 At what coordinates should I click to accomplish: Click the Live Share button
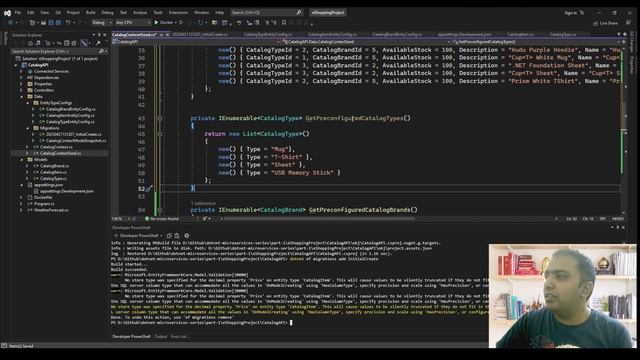click(x=605, y=23)
